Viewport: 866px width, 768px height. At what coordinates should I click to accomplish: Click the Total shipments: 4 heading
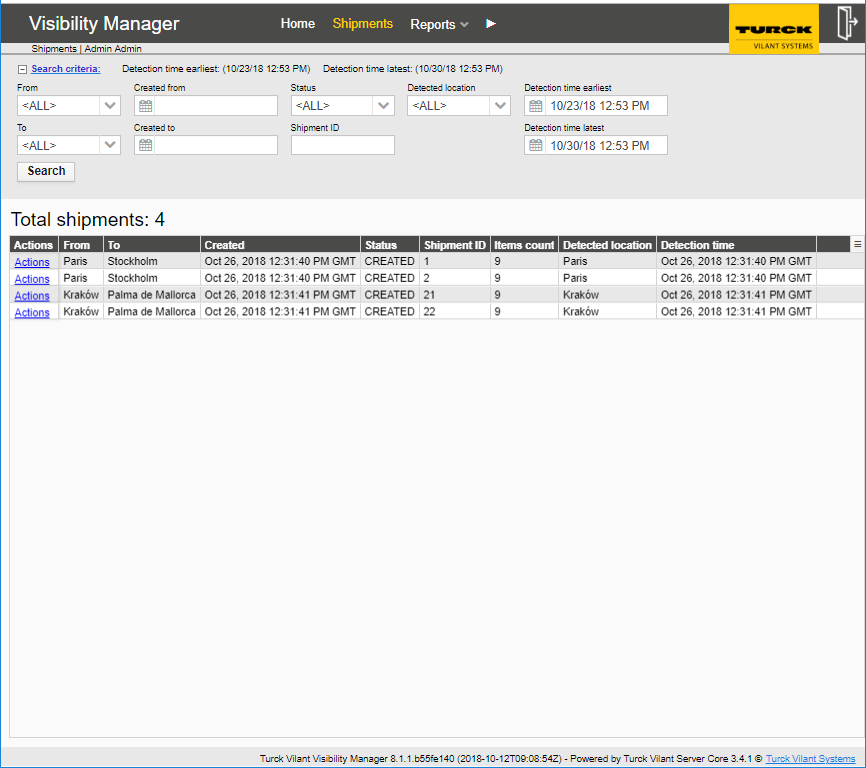[88, 219]
